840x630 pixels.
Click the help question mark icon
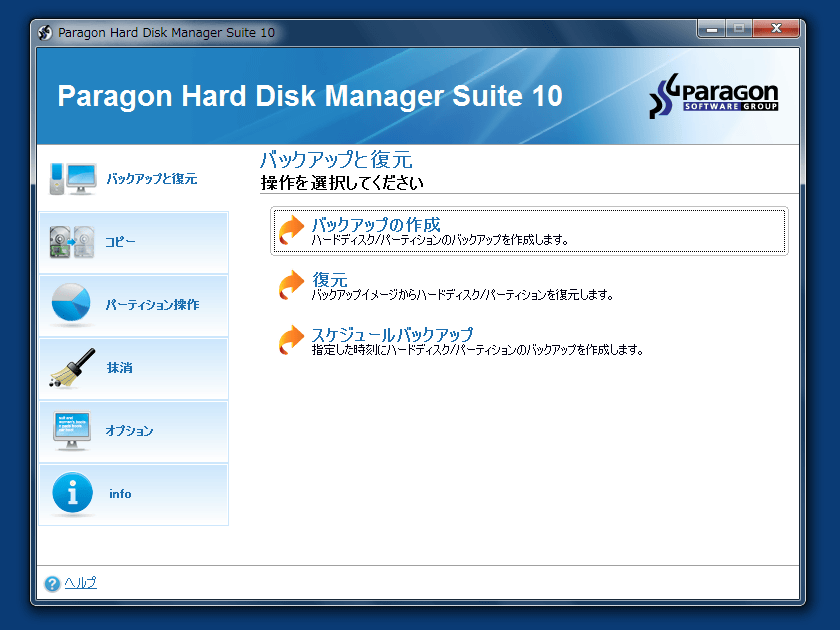coord(52,583)
